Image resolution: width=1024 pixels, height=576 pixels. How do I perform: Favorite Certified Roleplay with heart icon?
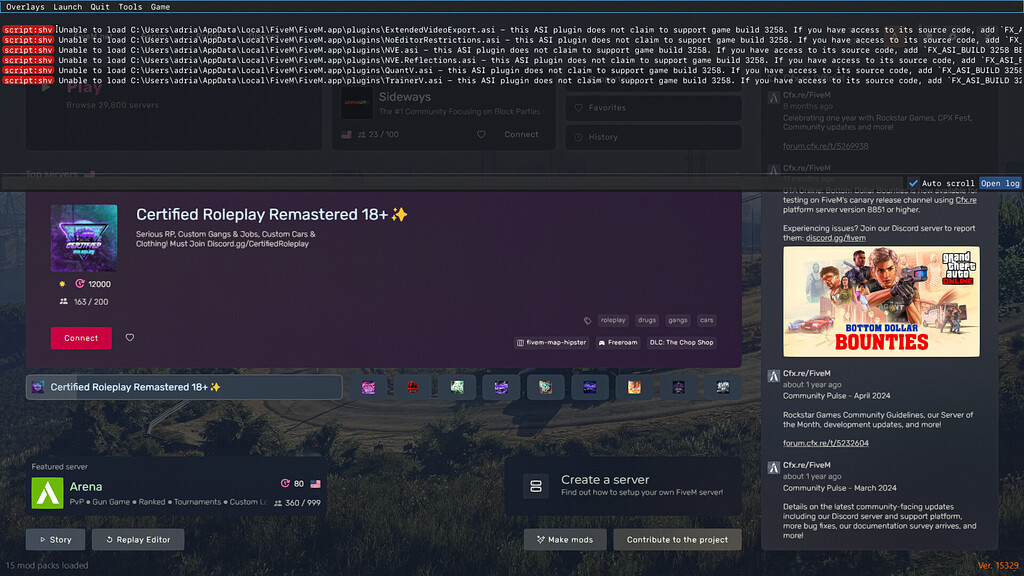pos(130,338)
